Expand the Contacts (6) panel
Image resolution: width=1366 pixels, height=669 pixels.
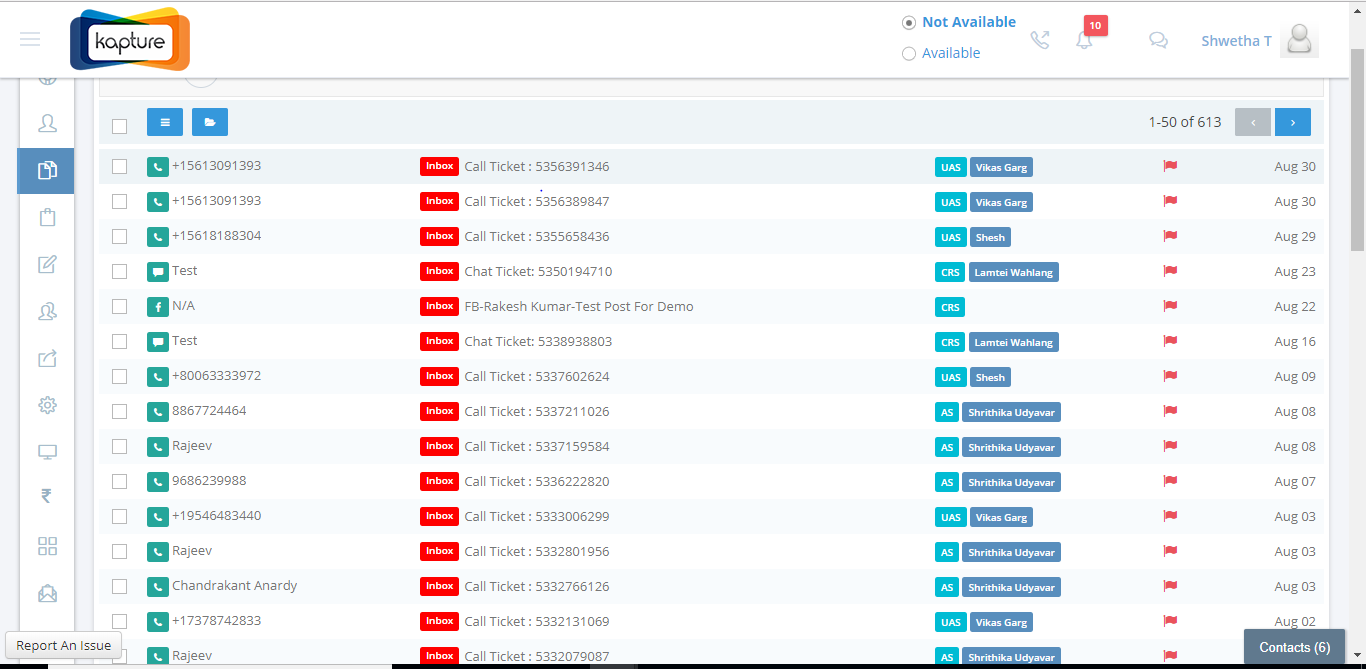(1294, 647)
